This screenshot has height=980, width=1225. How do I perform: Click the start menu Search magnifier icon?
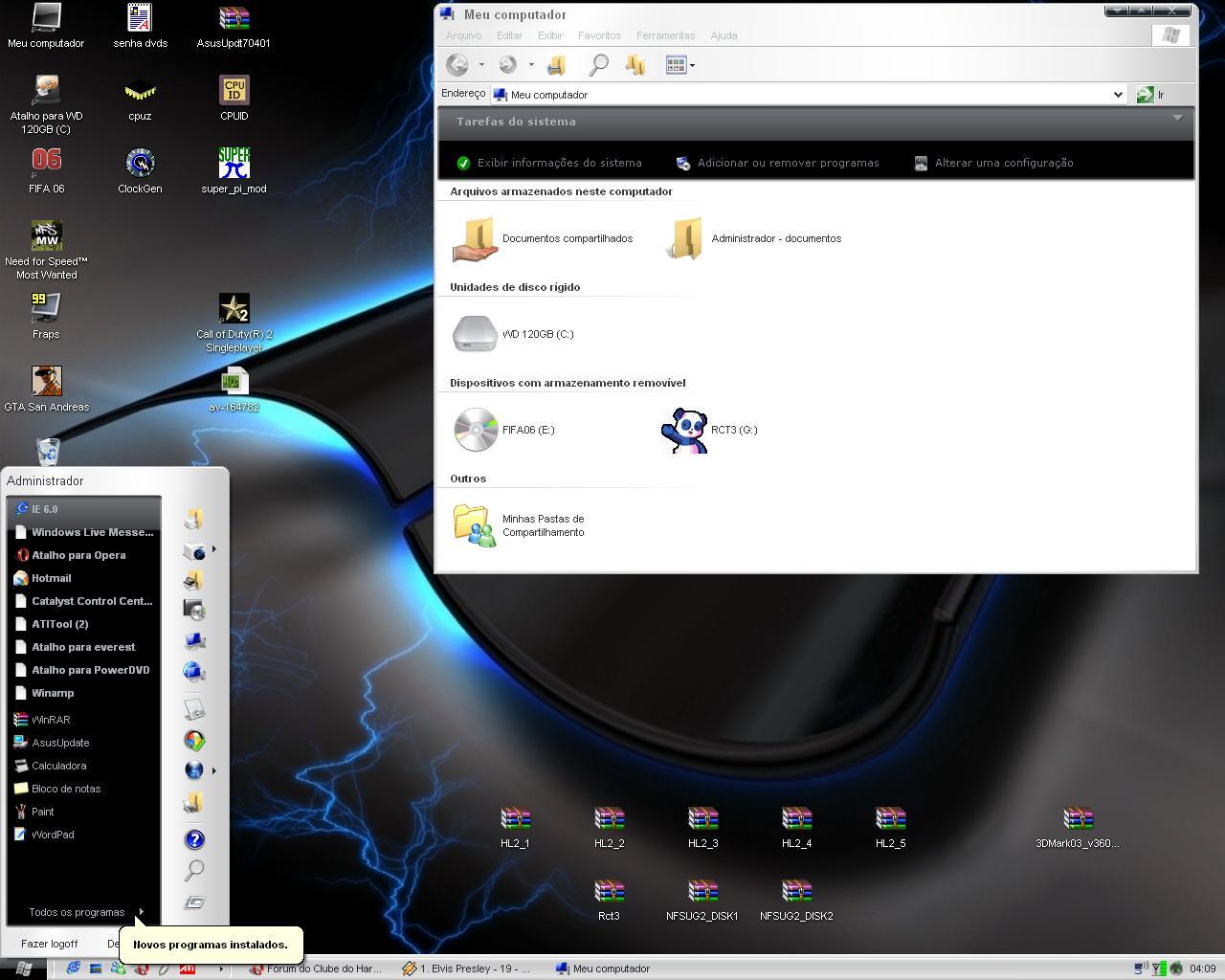pos(194,870)
